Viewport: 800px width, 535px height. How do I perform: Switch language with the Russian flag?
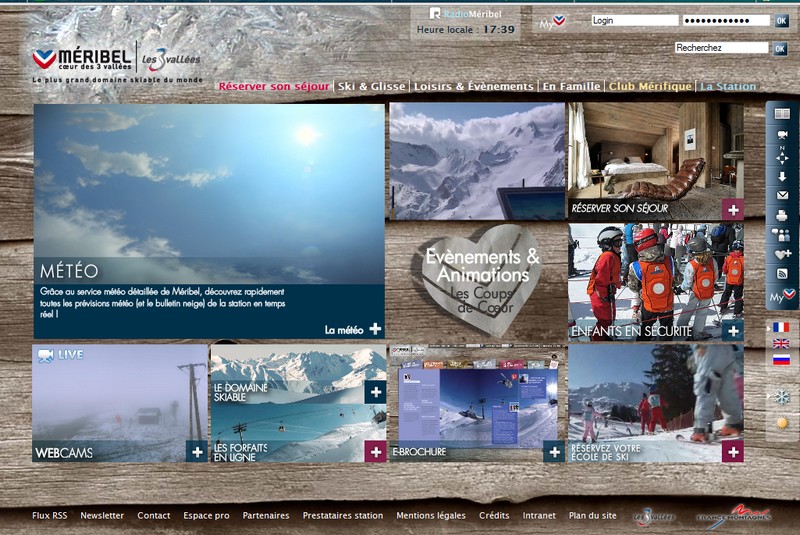point(781,360)
